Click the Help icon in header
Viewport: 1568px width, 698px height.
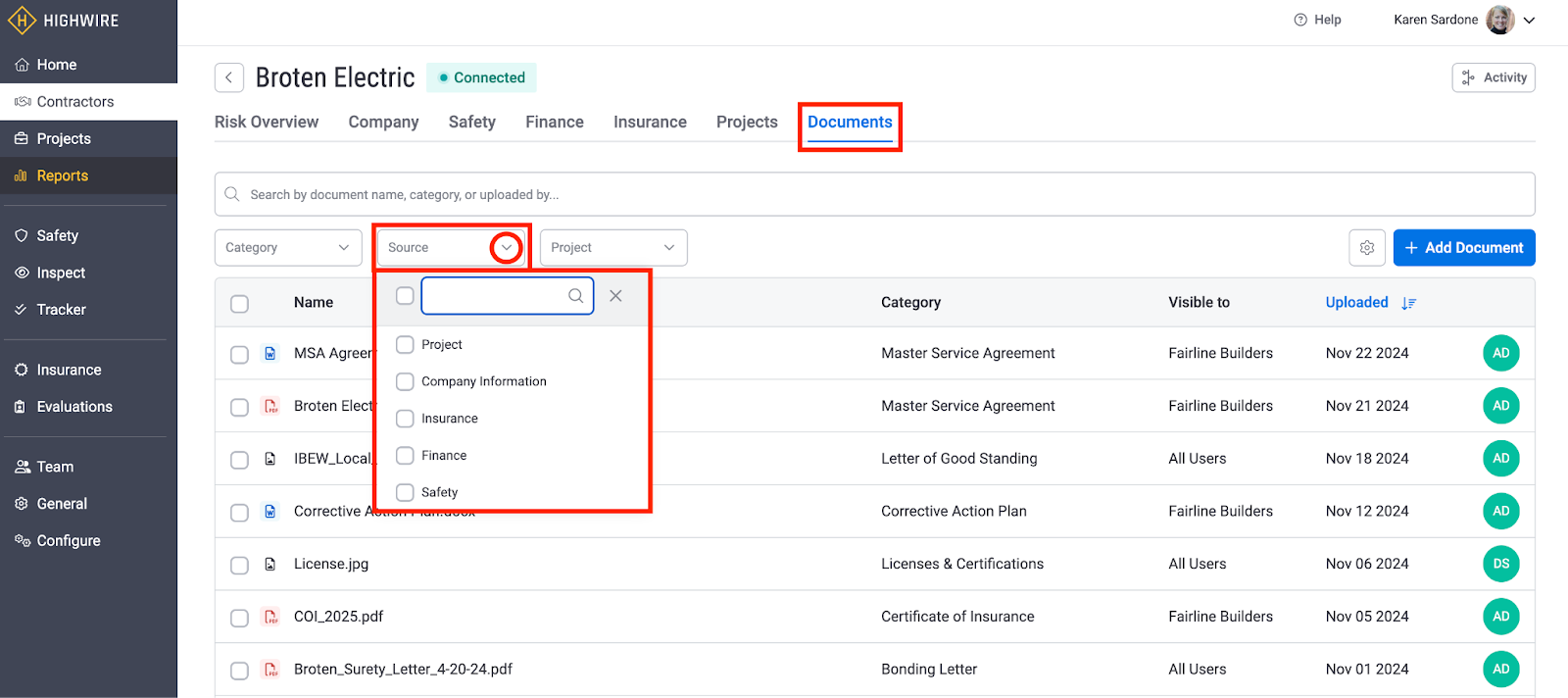click(x=1300, y=20)
